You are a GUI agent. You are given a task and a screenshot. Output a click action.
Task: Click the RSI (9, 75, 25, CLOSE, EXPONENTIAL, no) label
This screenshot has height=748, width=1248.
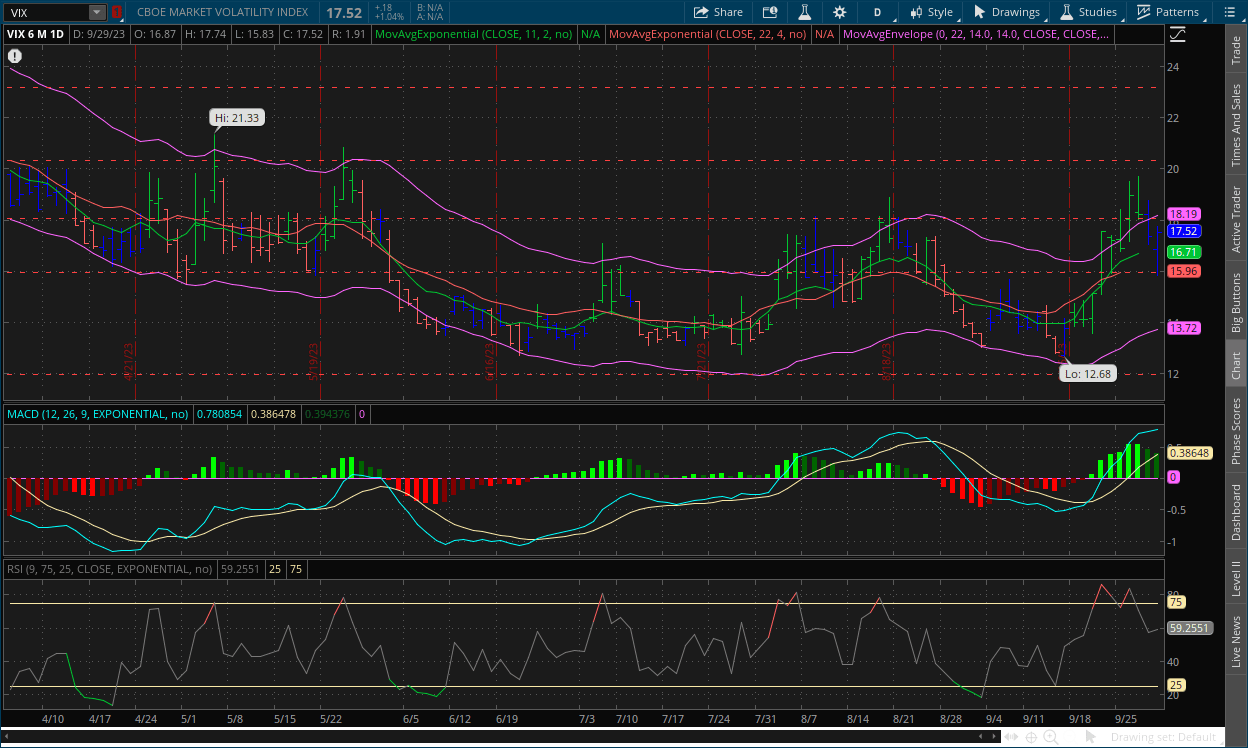click(x=110, y=569)
